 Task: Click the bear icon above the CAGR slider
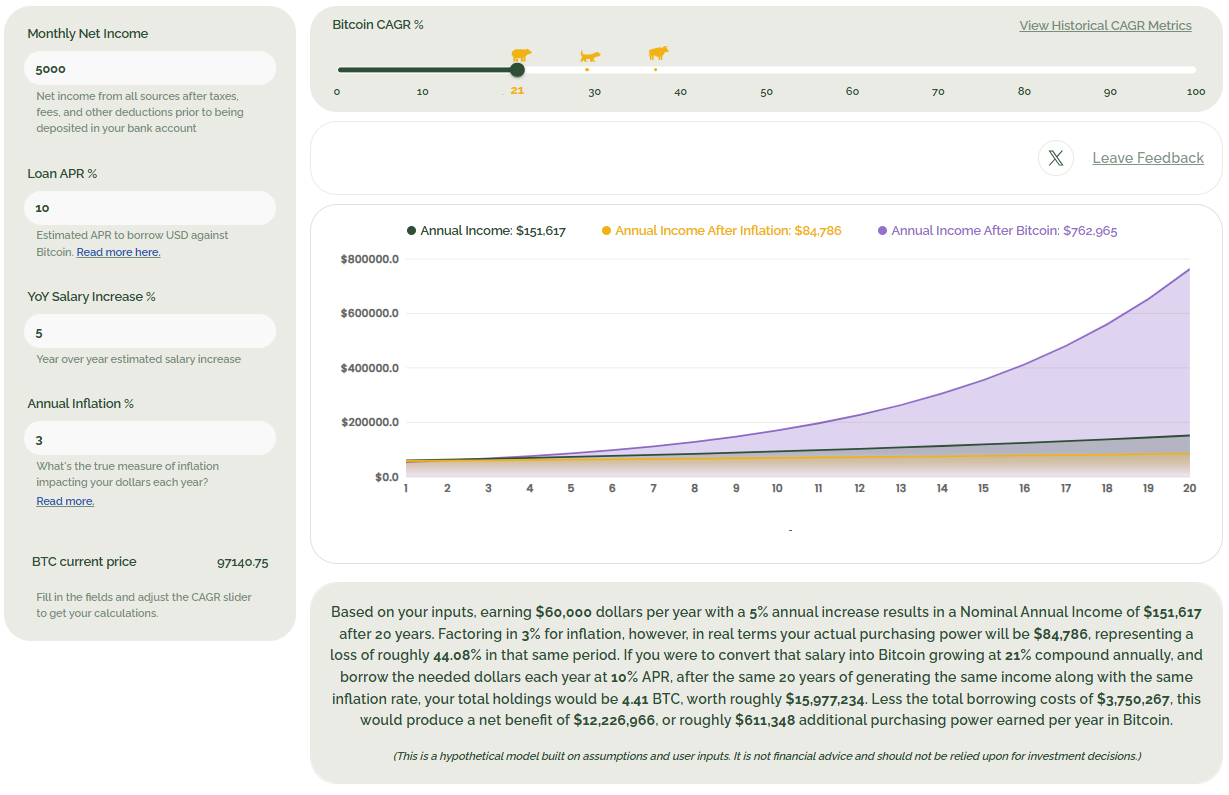tap(521, 55)
